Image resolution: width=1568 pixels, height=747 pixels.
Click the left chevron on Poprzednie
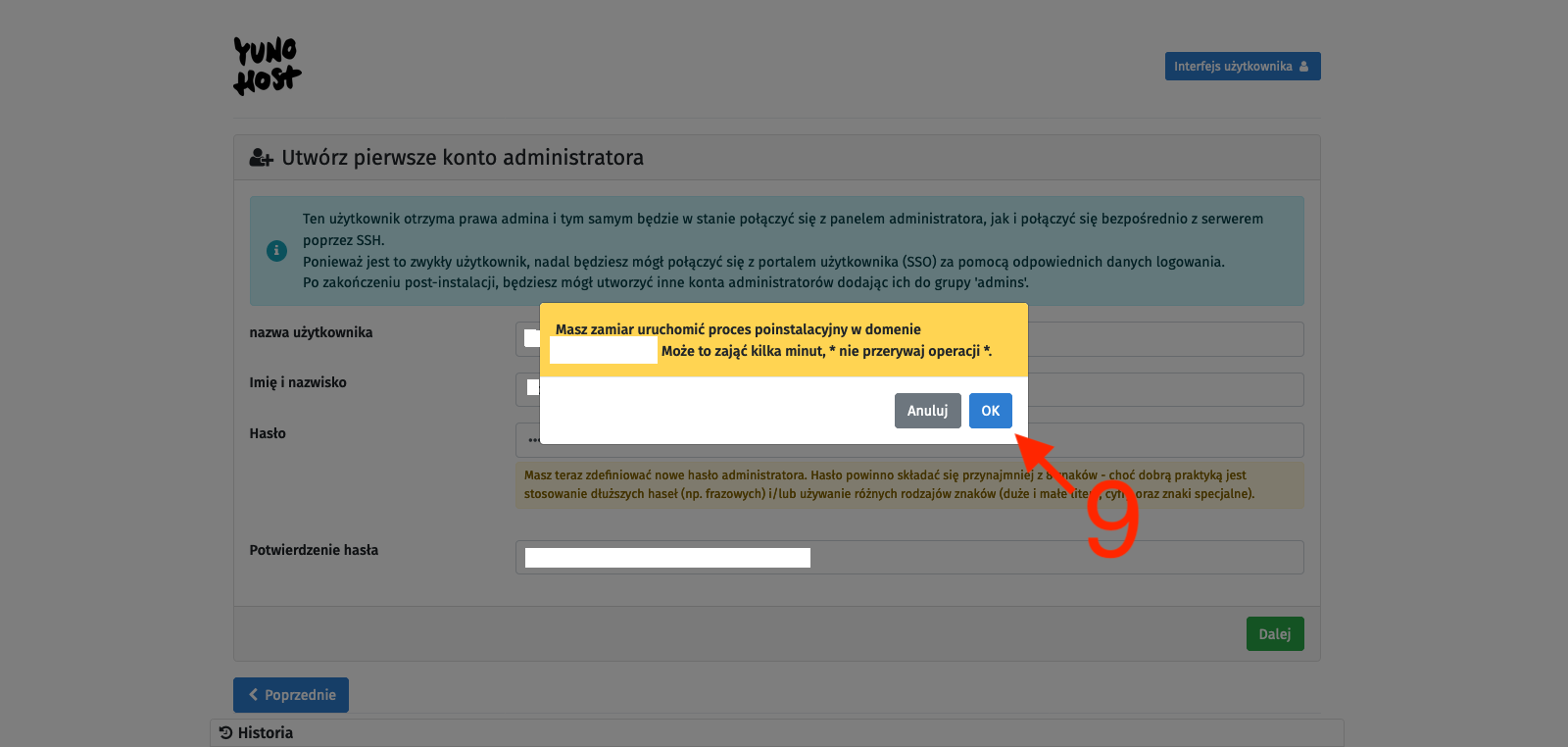(x=254, y=695)
